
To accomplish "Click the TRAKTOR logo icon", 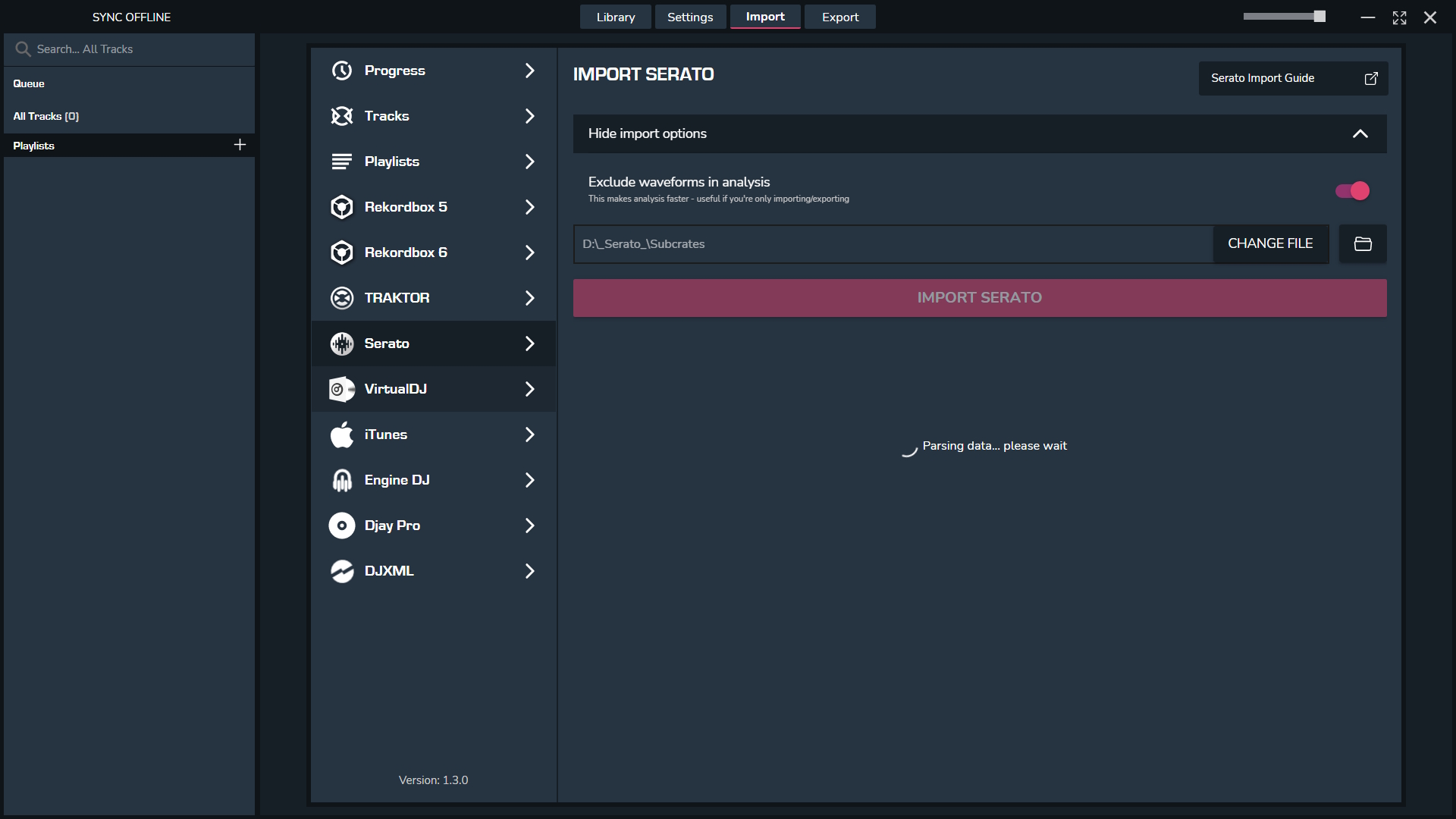I will pos(342,298).
